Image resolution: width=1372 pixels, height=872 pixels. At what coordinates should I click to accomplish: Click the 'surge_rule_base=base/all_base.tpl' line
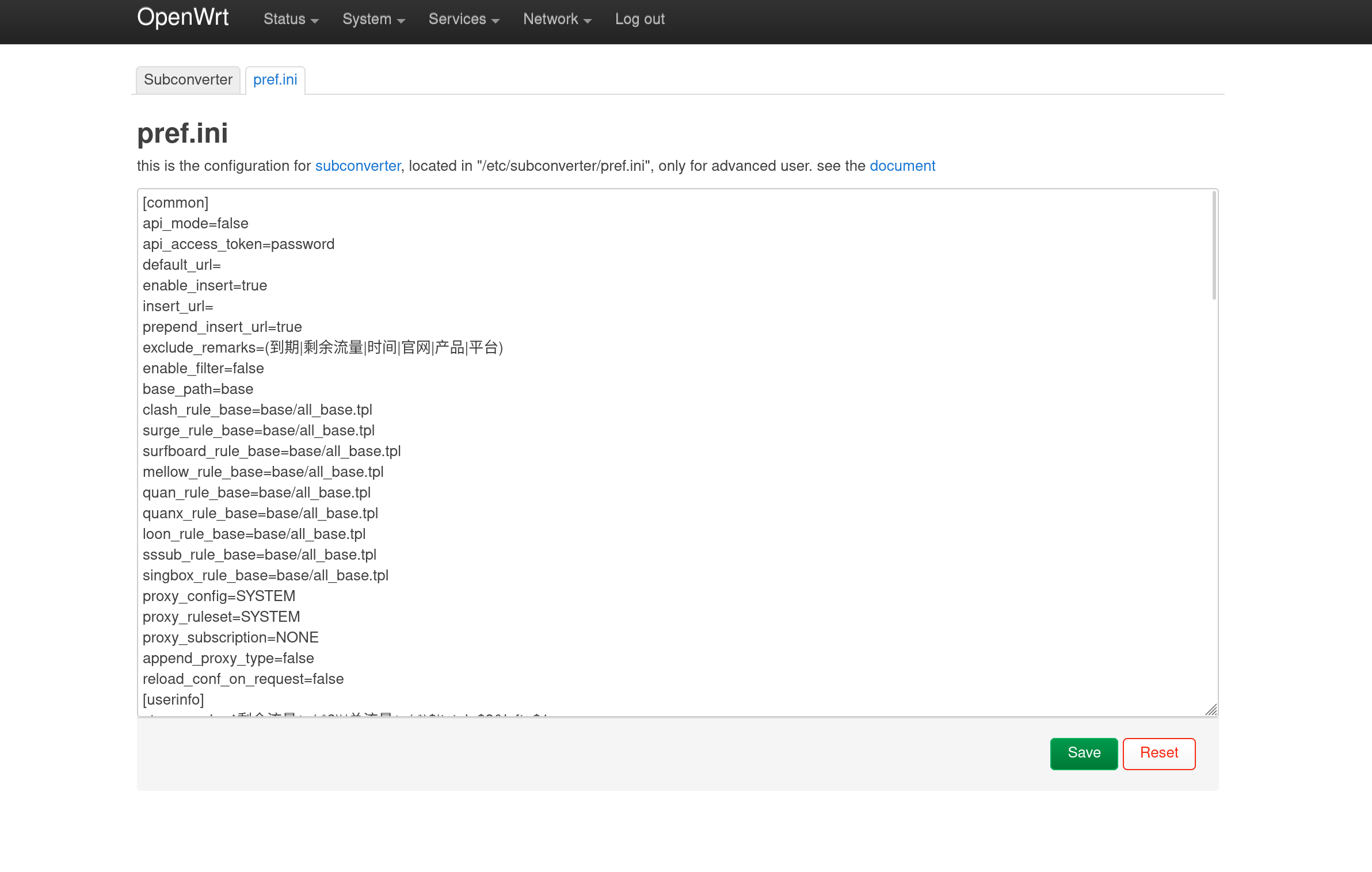(258, 431)
